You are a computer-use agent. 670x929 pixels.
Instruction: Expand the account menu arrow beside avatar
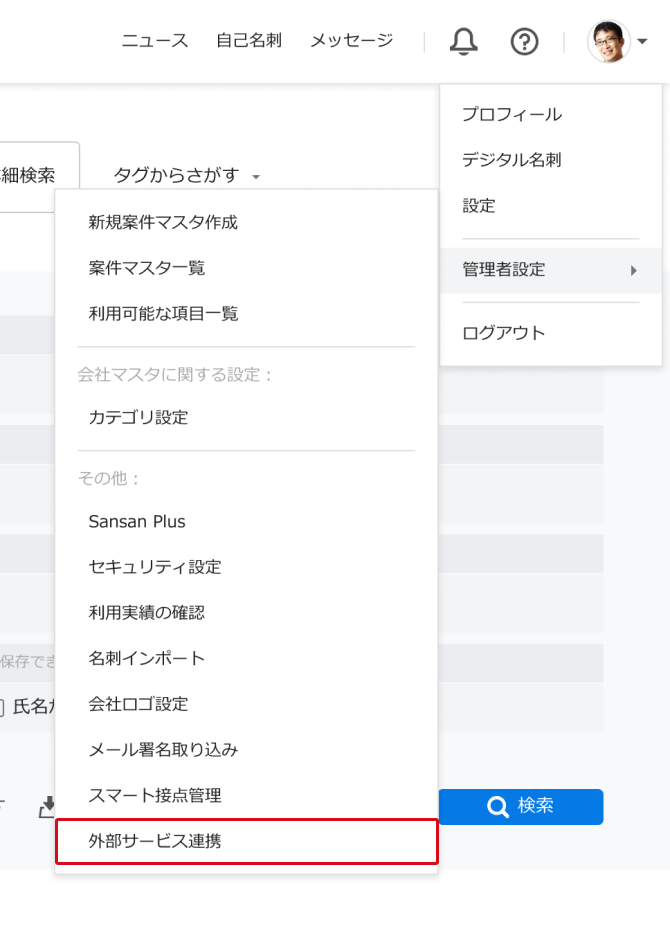(x=643, y=41)
